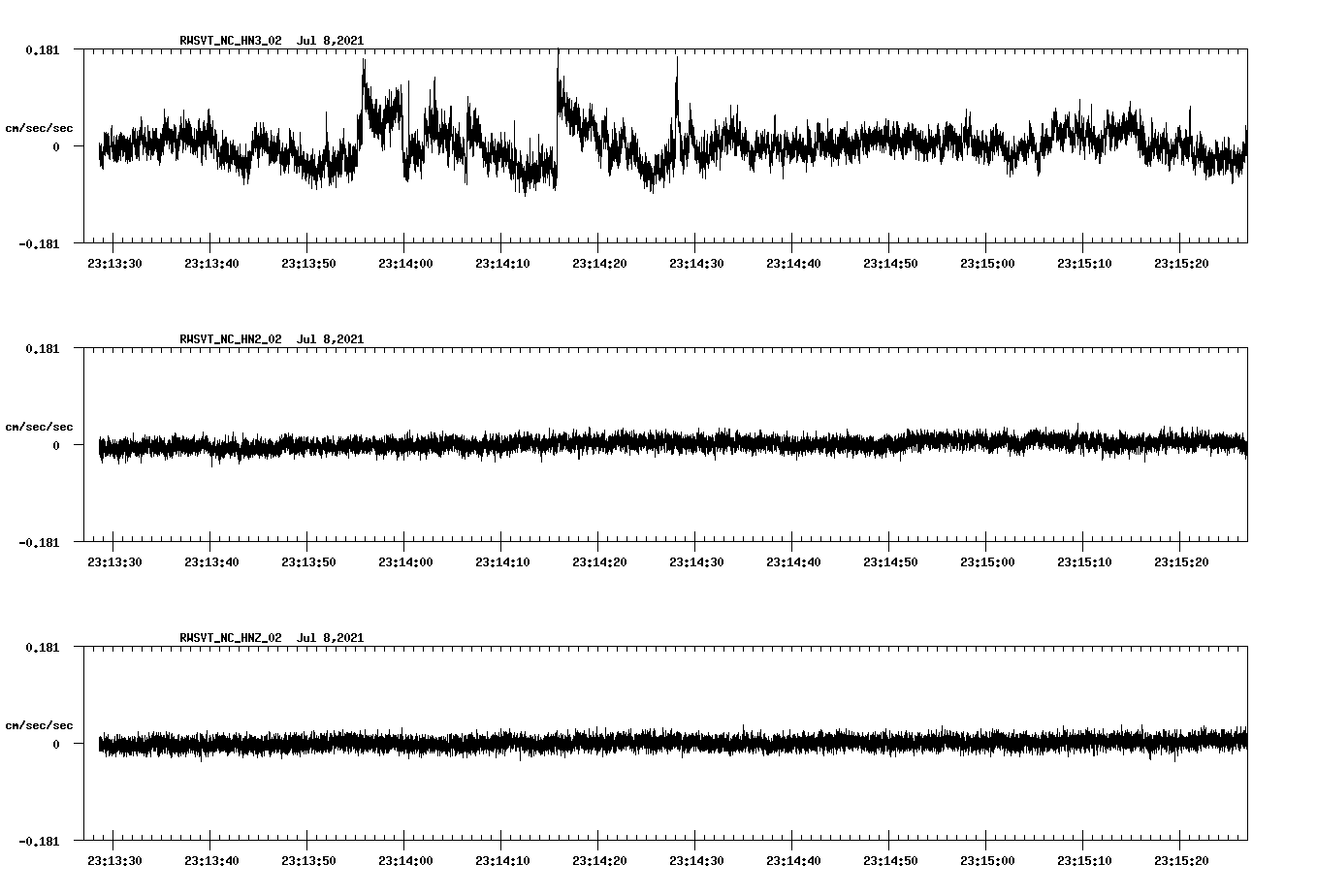This screenshot has width=1317, height=896.
Task: Pick 23:15:00 time label under HN2 plot
Action: tap(987, 562)
